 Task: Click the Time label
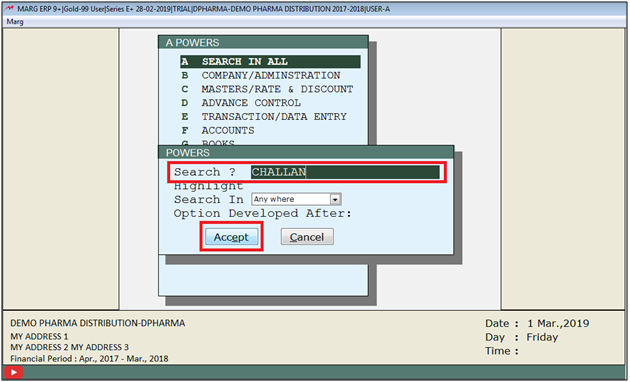[502, 351]
